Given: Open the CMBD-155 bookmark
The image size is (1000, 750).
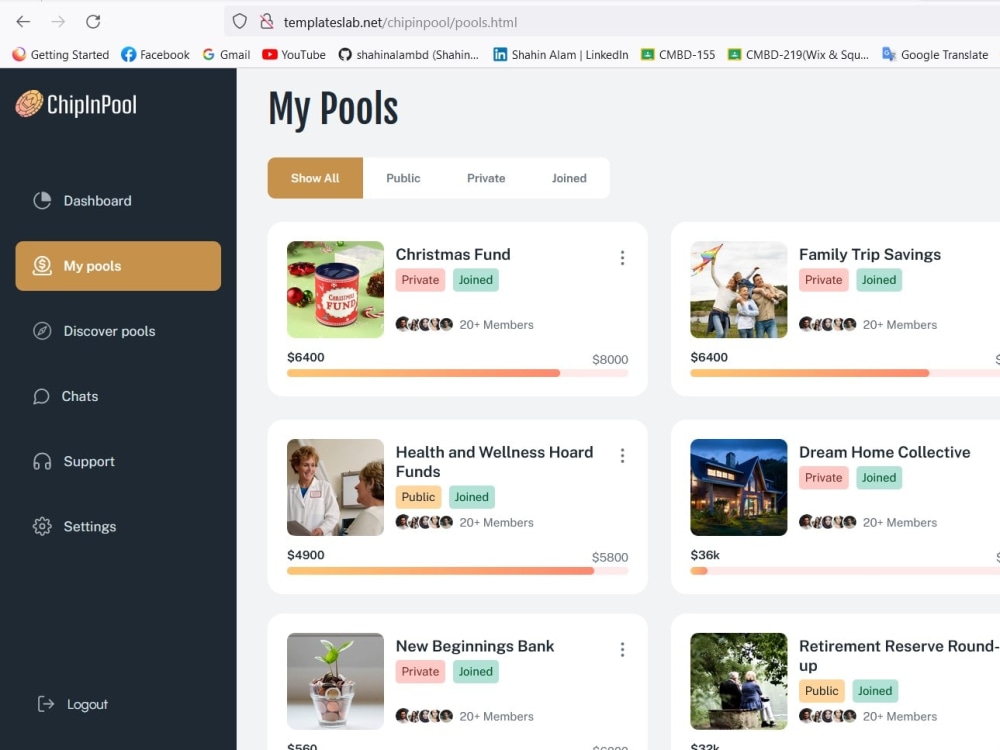Looking at the screenshot, I should coord(678,55).
